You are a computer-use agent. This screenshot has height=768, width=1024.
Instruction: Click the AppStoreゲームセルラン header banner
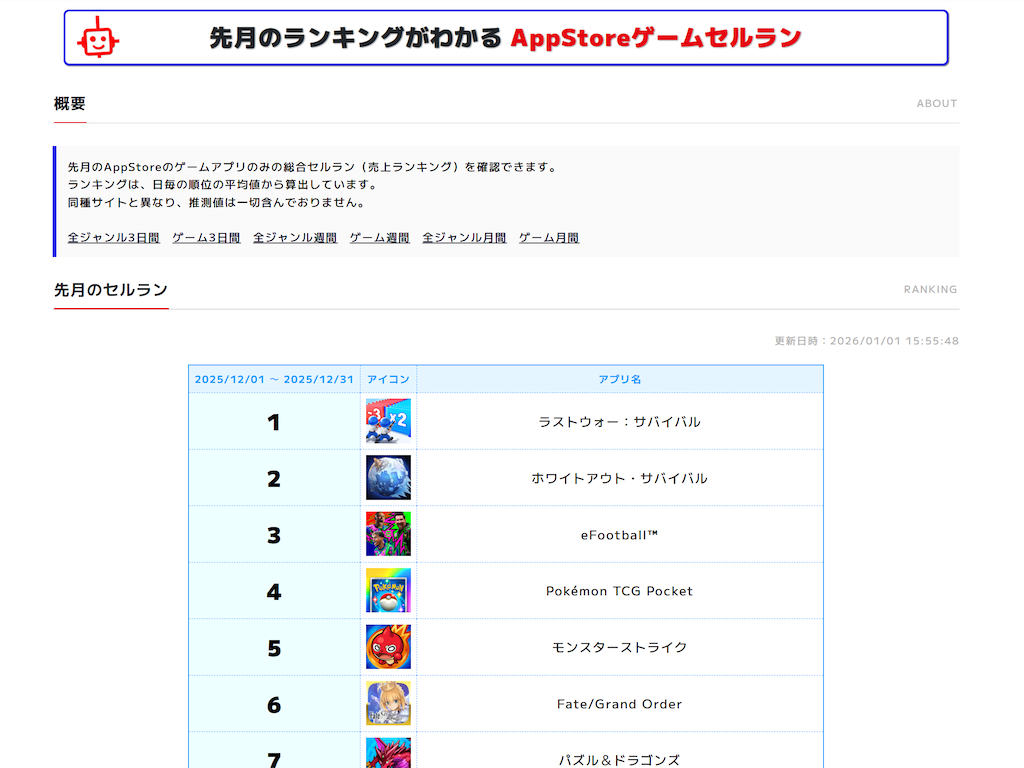506,38
